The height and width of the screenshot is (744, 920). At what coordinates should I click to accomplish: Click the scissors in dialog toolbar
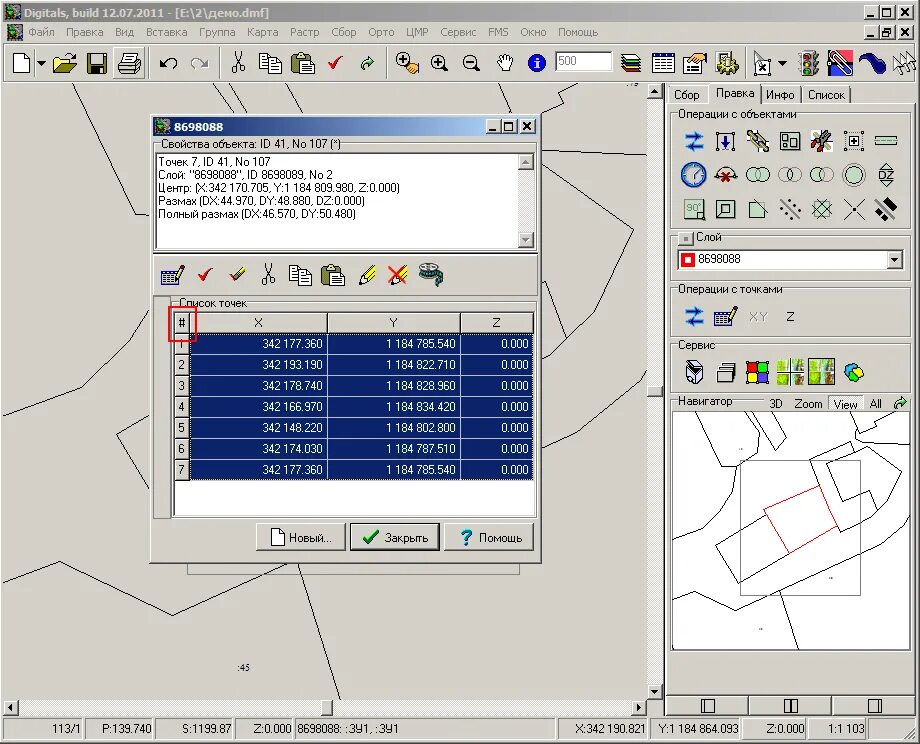tap(268, 275)
